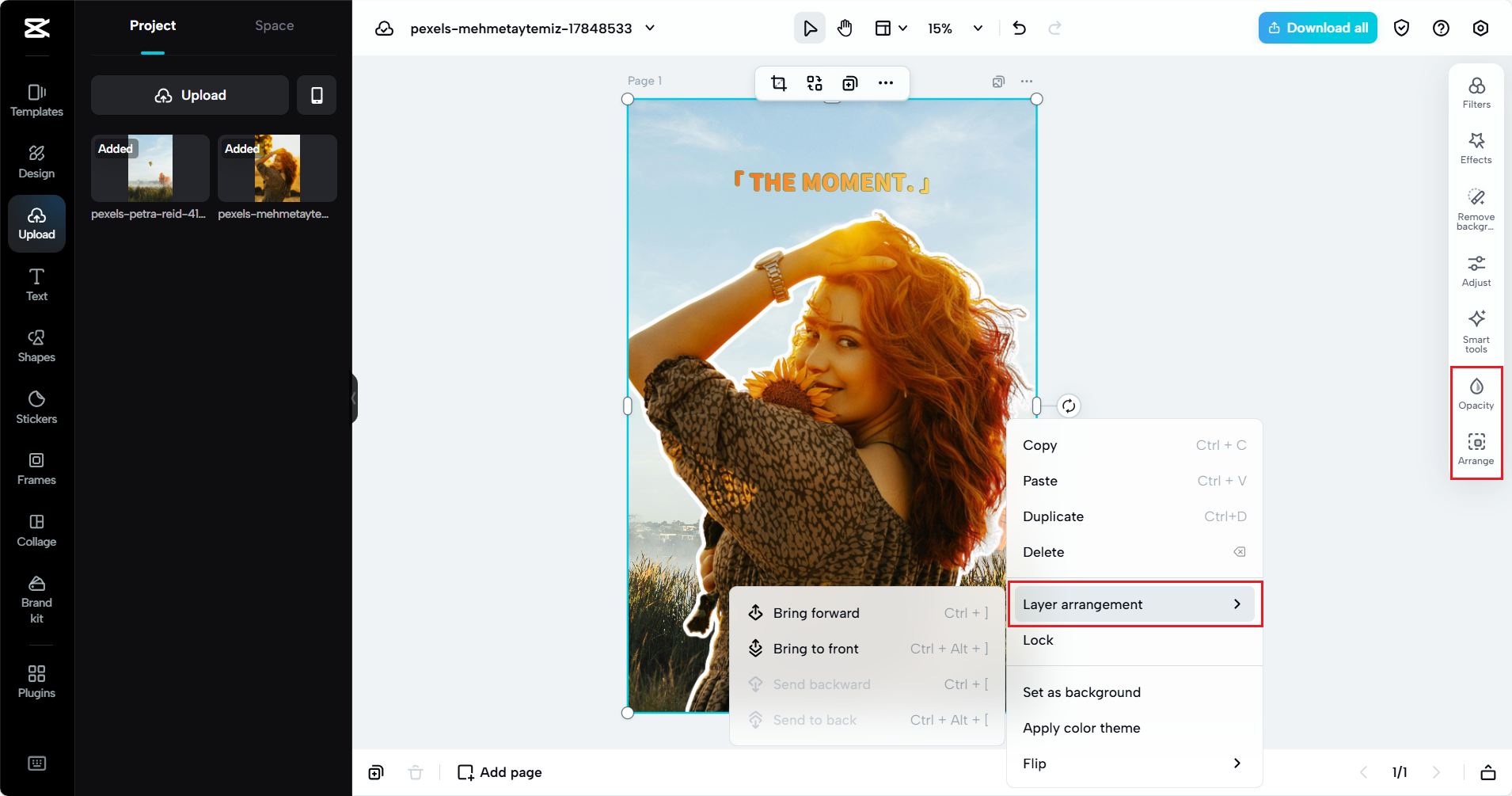This screenshot has width=1512, height=796.
Task: Open the layout view dropdown
Action: [891, 29]
